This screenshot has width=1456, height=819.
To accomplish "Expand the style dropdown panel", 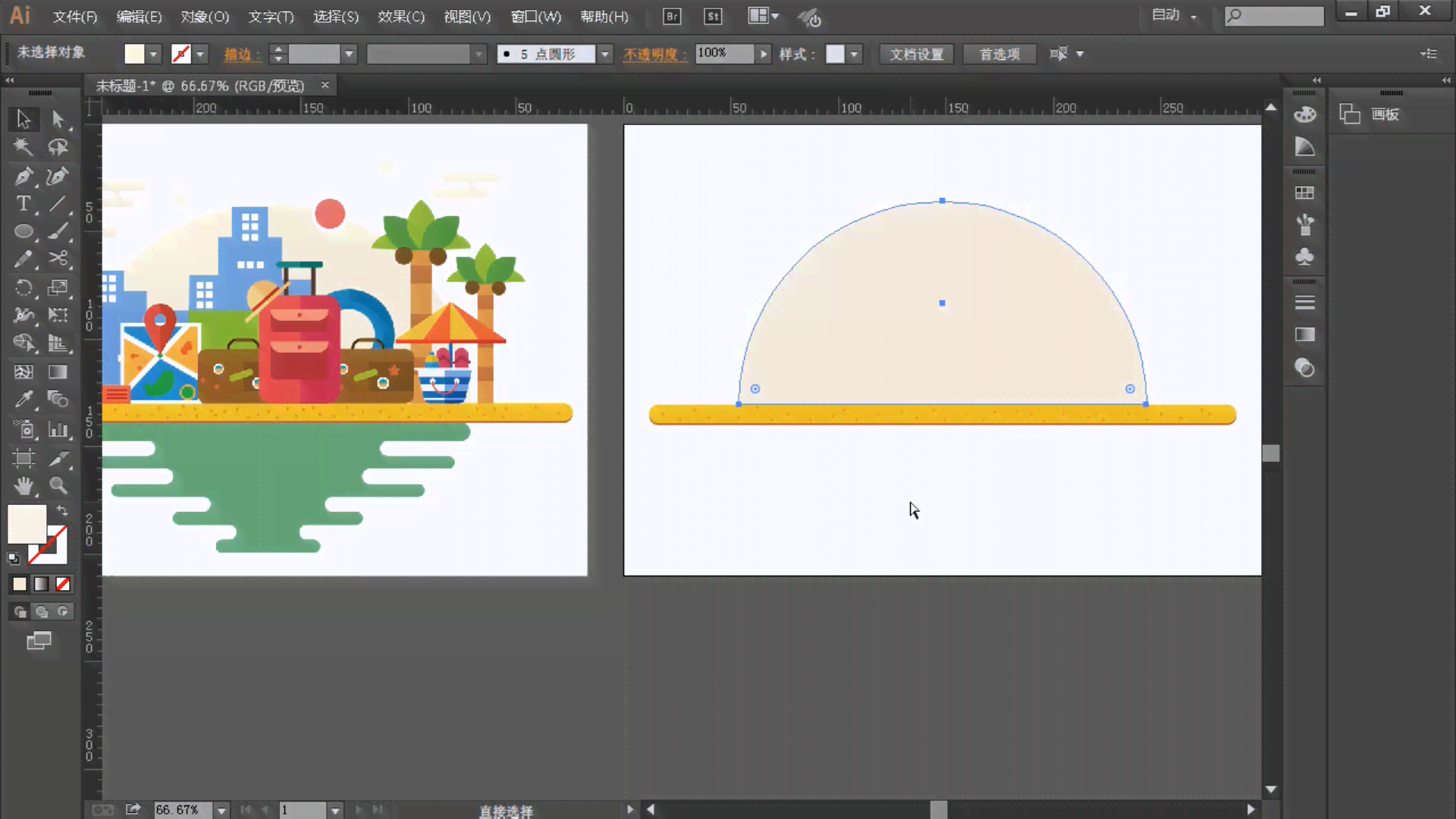I will coord(855,53).
